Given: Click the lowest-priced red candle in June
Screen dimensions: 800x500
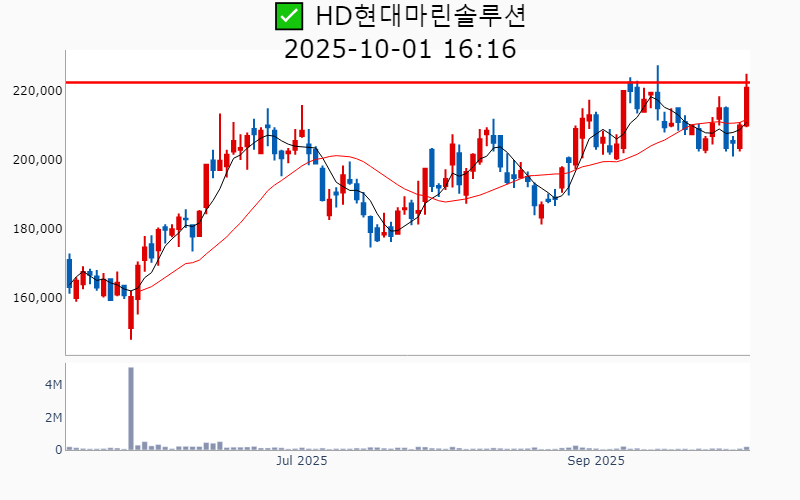Looking at the screenshot, I should [x=131, y=312].
